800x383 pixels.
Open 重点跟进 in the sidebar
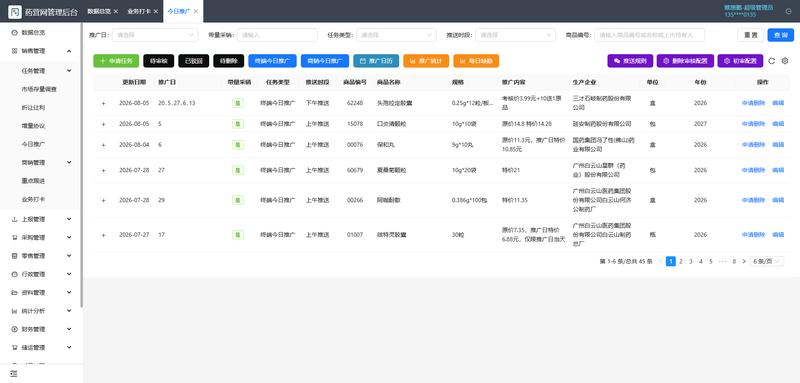[x=33, y=181]
